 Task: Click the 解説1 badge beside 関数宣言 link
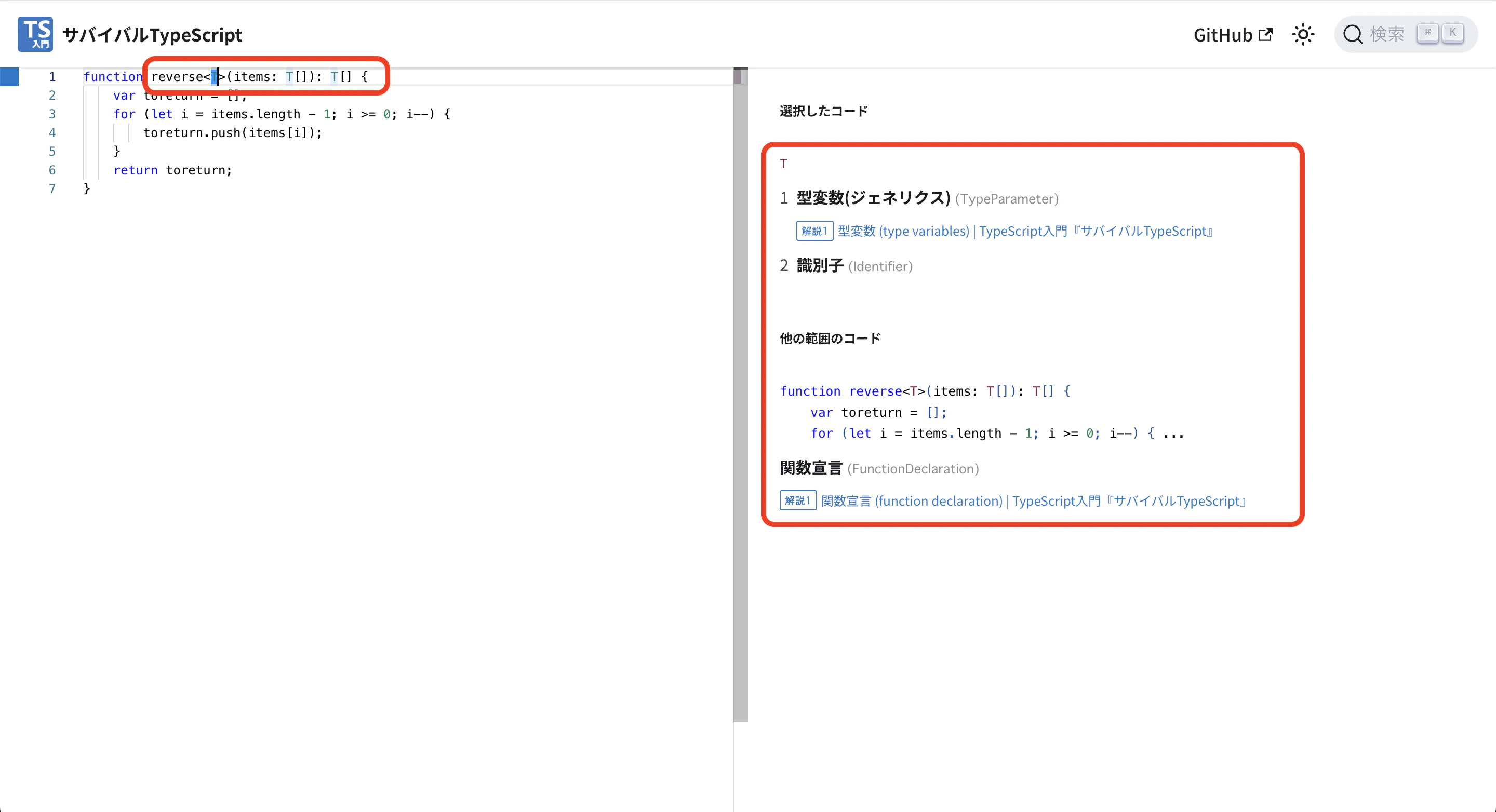798,500
